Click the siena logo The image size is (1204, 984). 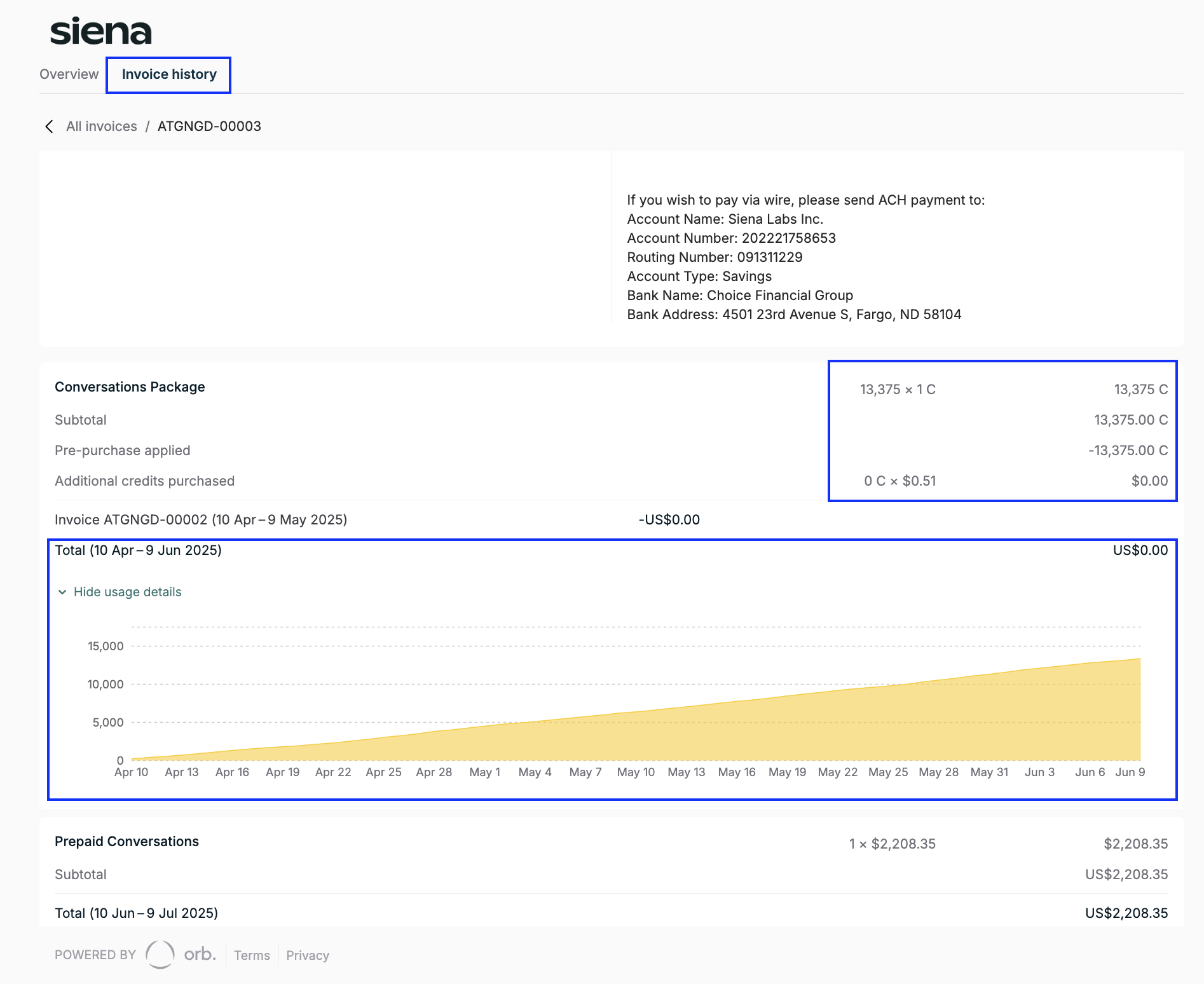[x=100, y=31]
